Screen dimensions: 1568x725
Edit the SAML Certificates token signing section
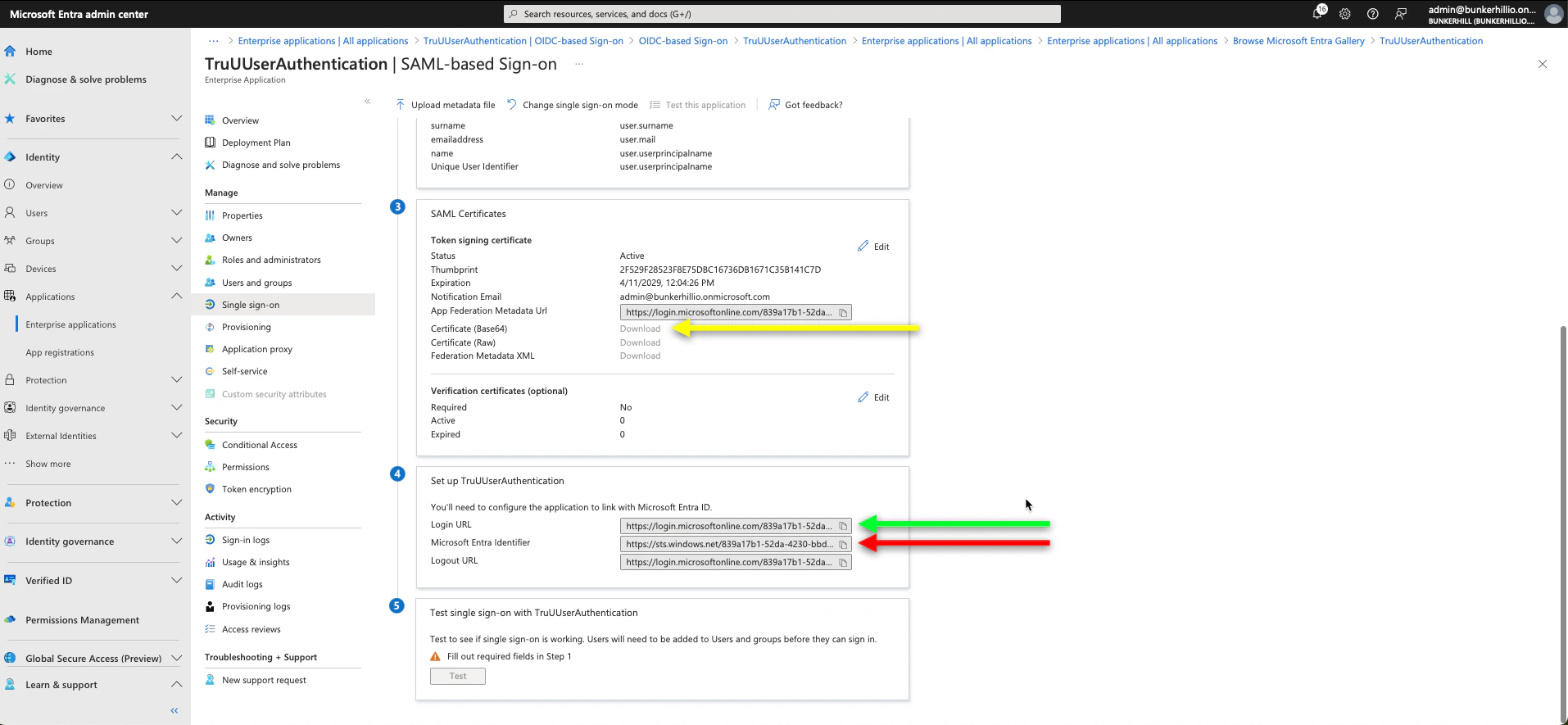873,247
